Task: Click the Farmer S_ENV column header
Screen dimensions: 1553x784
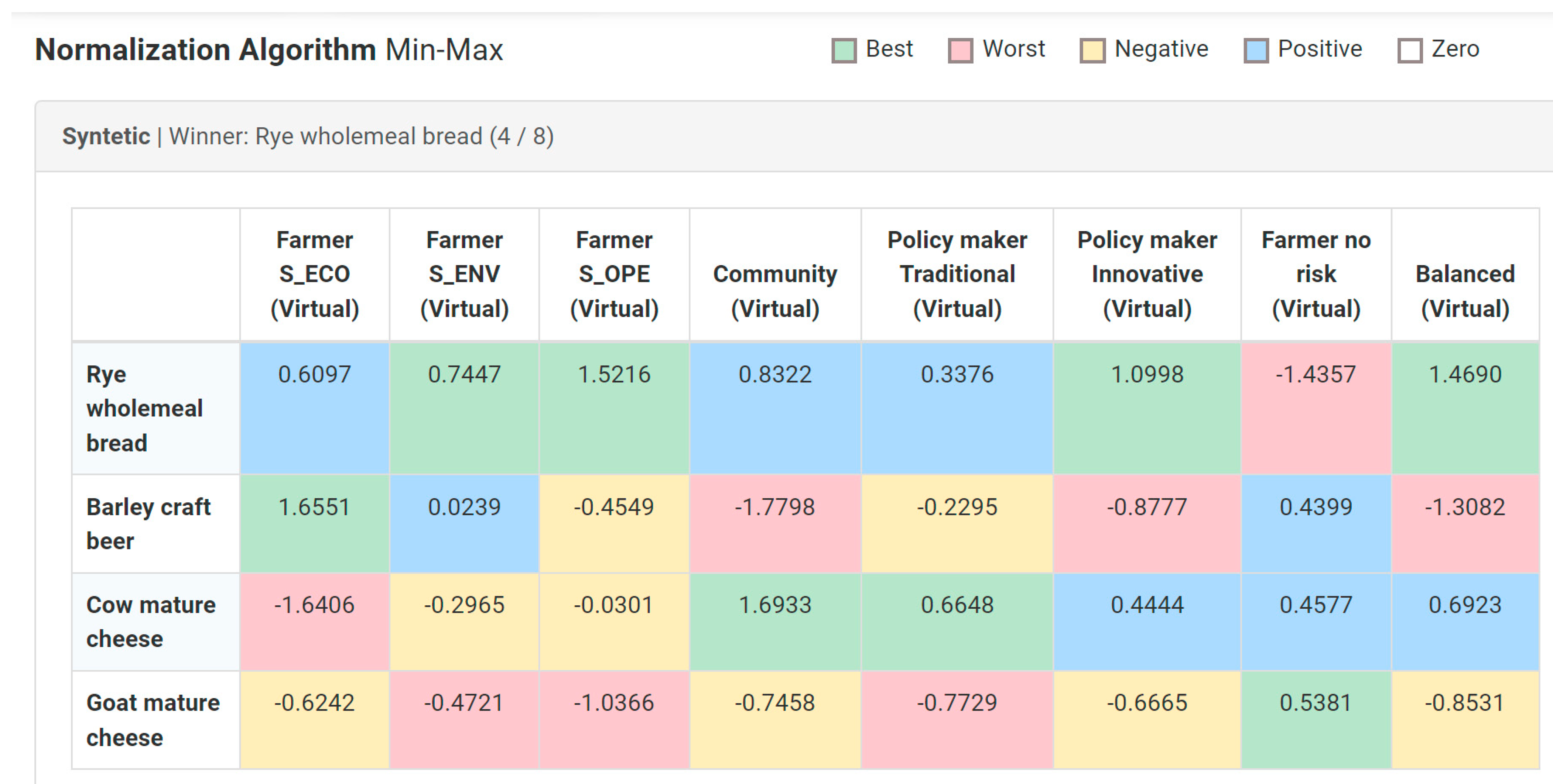Action: tap(464, 274)
